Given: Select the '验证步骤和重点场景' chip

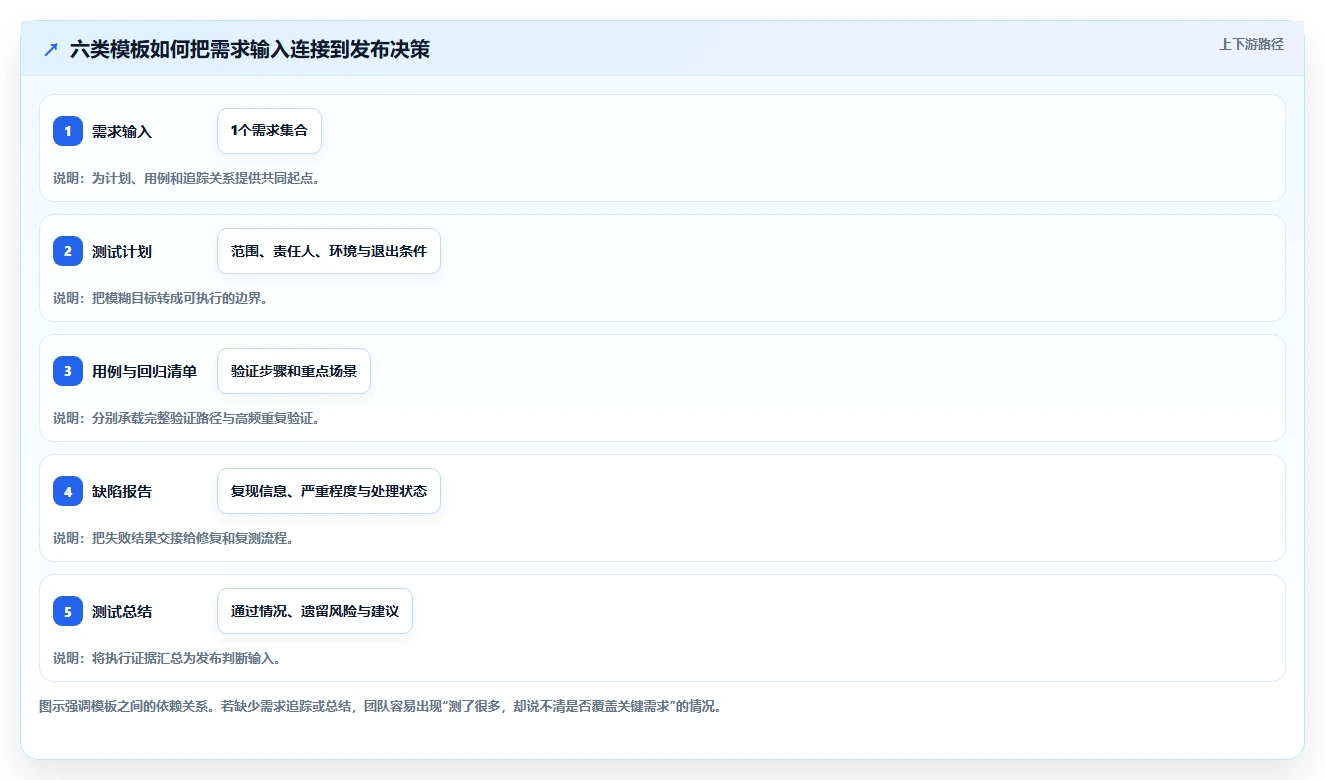Looking at the screenshot, I should click(x=294, y=371).
